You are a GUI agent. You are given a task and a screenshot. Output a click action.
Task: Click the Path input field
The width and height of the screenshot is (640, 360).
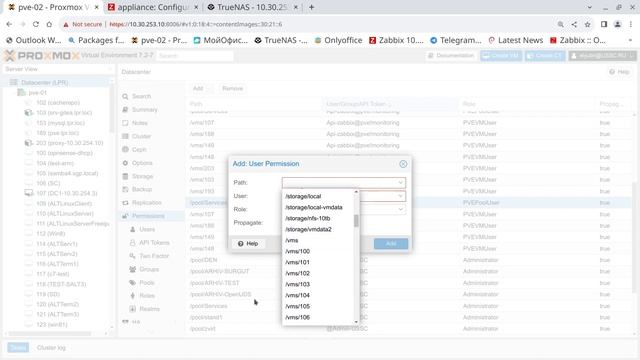pyautogui.click(x=339, y=182)
